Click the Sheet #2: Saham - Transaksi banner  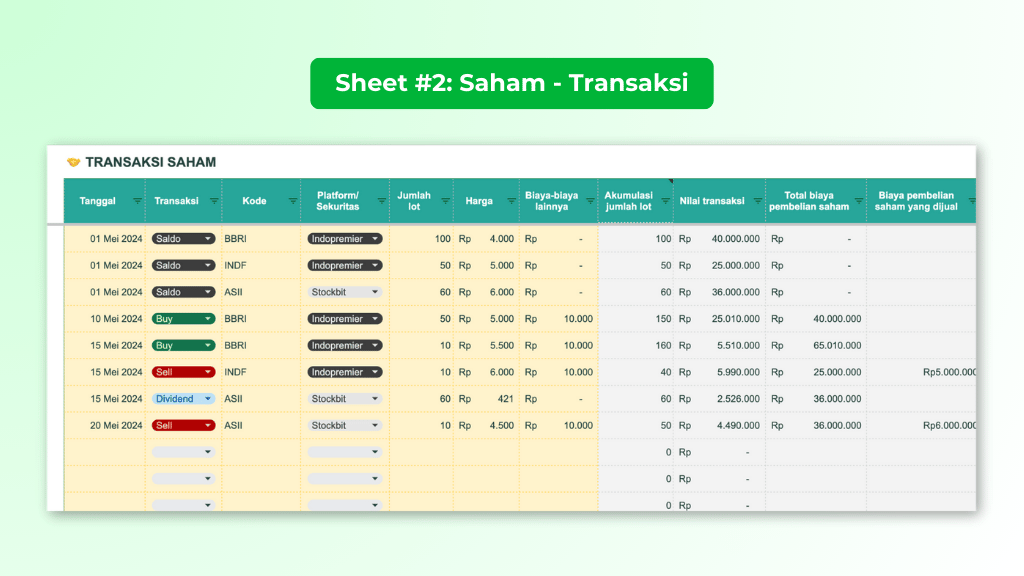pos(512,83)
